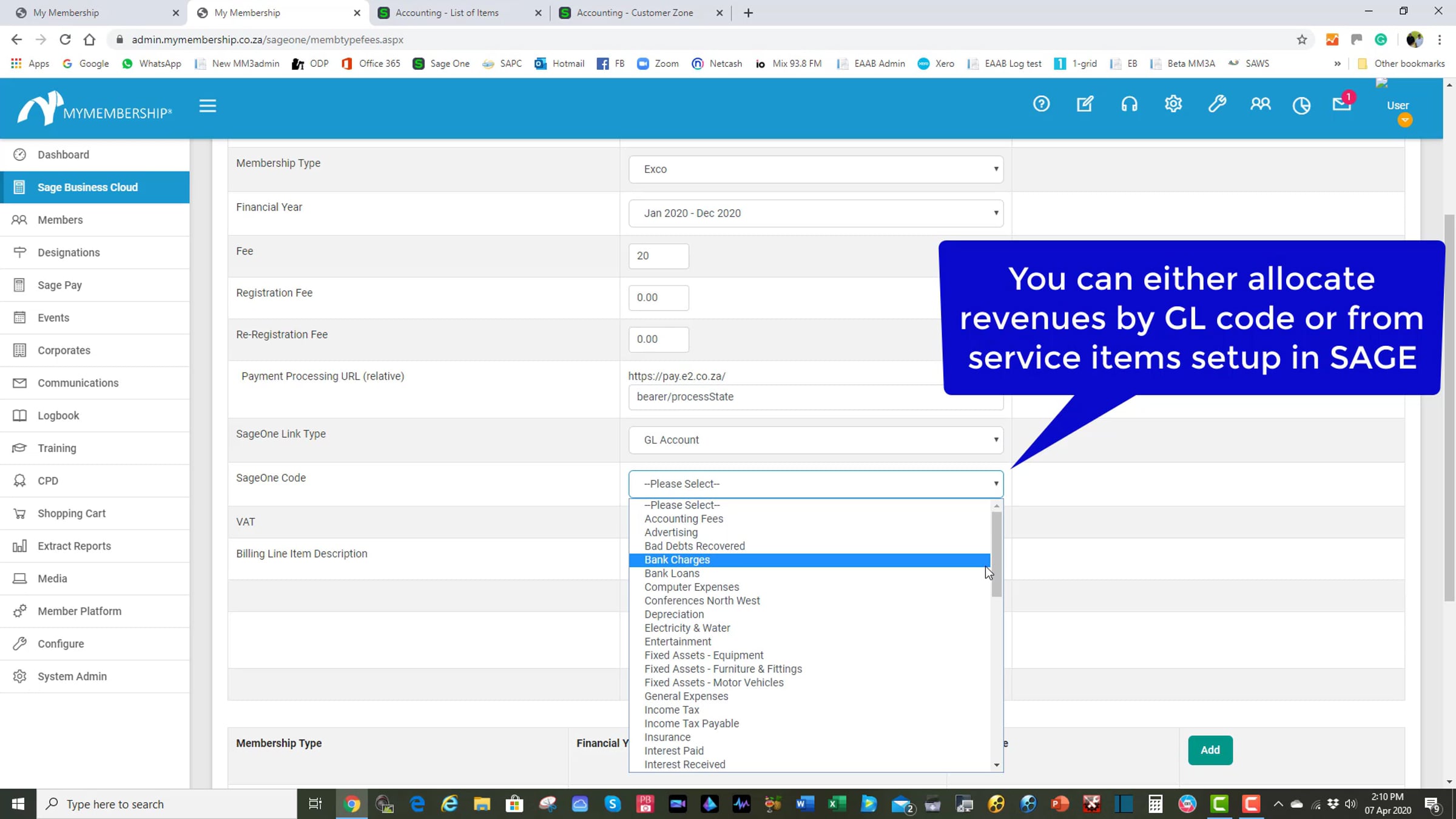Viewport: 1456px width, 819px height.
Task: Switch to Accounting - List of Items tab
Action: [x=448, y=13]
